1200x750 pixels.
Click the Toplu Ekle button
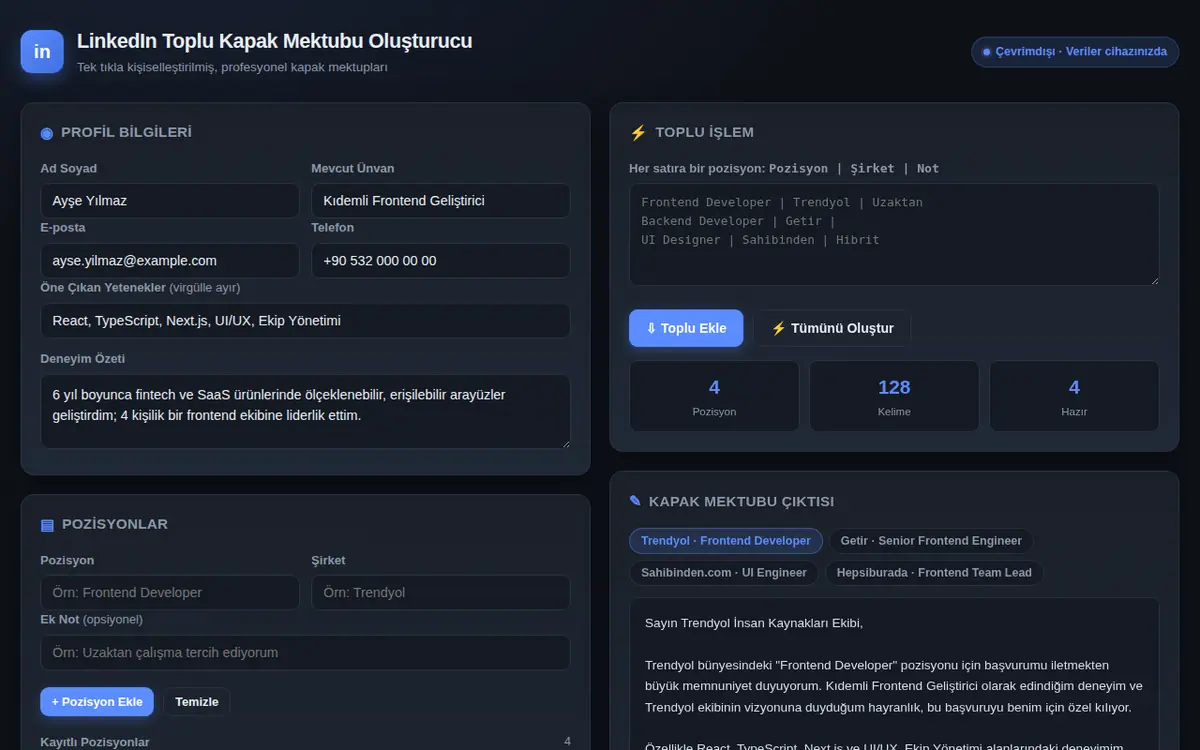[x=686, y=328]
